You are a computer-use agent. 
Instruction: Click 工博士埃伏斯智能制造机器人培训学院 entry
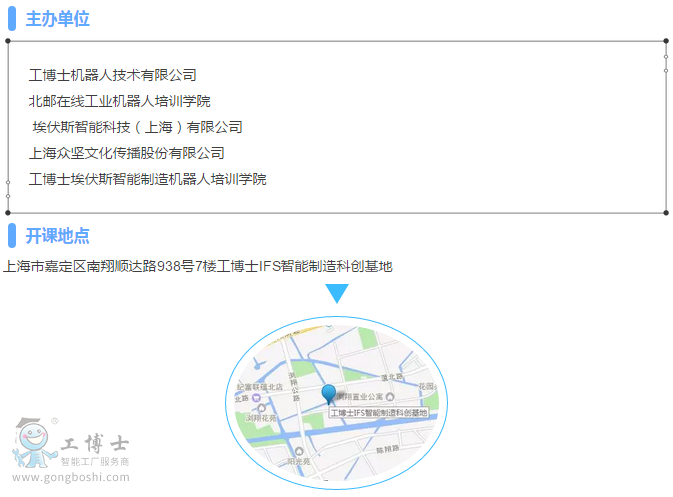tap(147, 179)
